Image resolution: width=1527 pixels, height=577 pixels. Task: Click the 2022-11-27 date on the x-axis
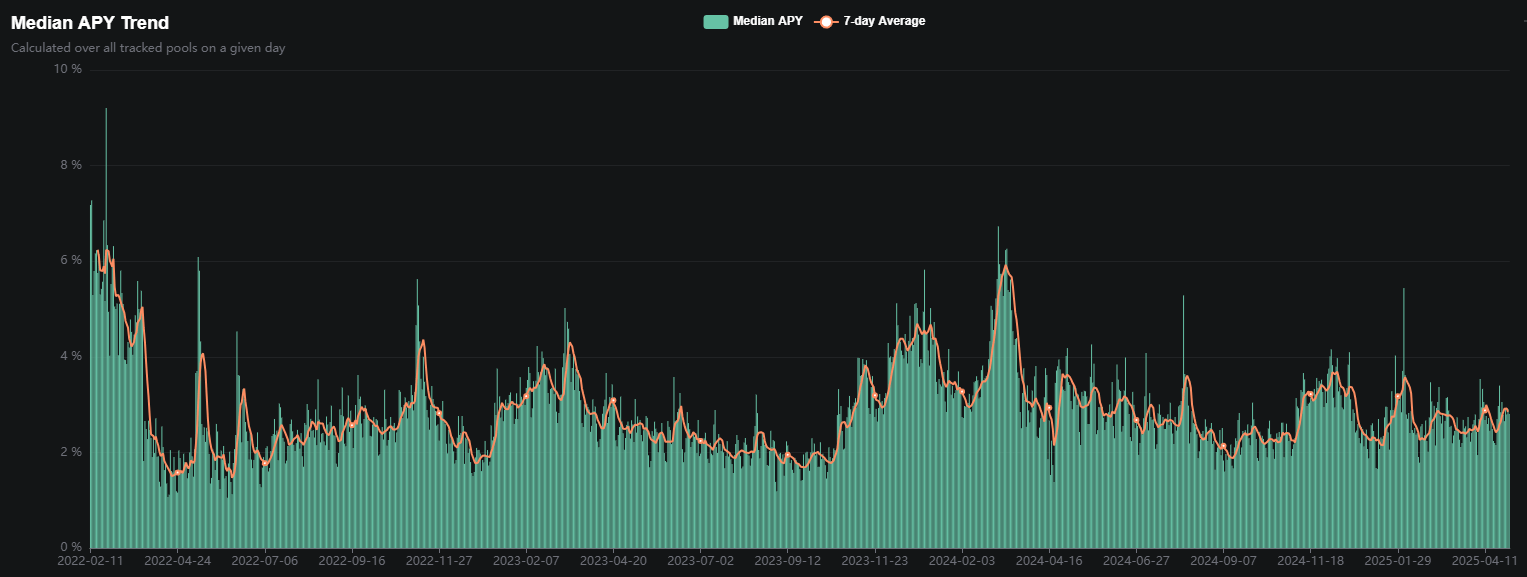(438, 562)
